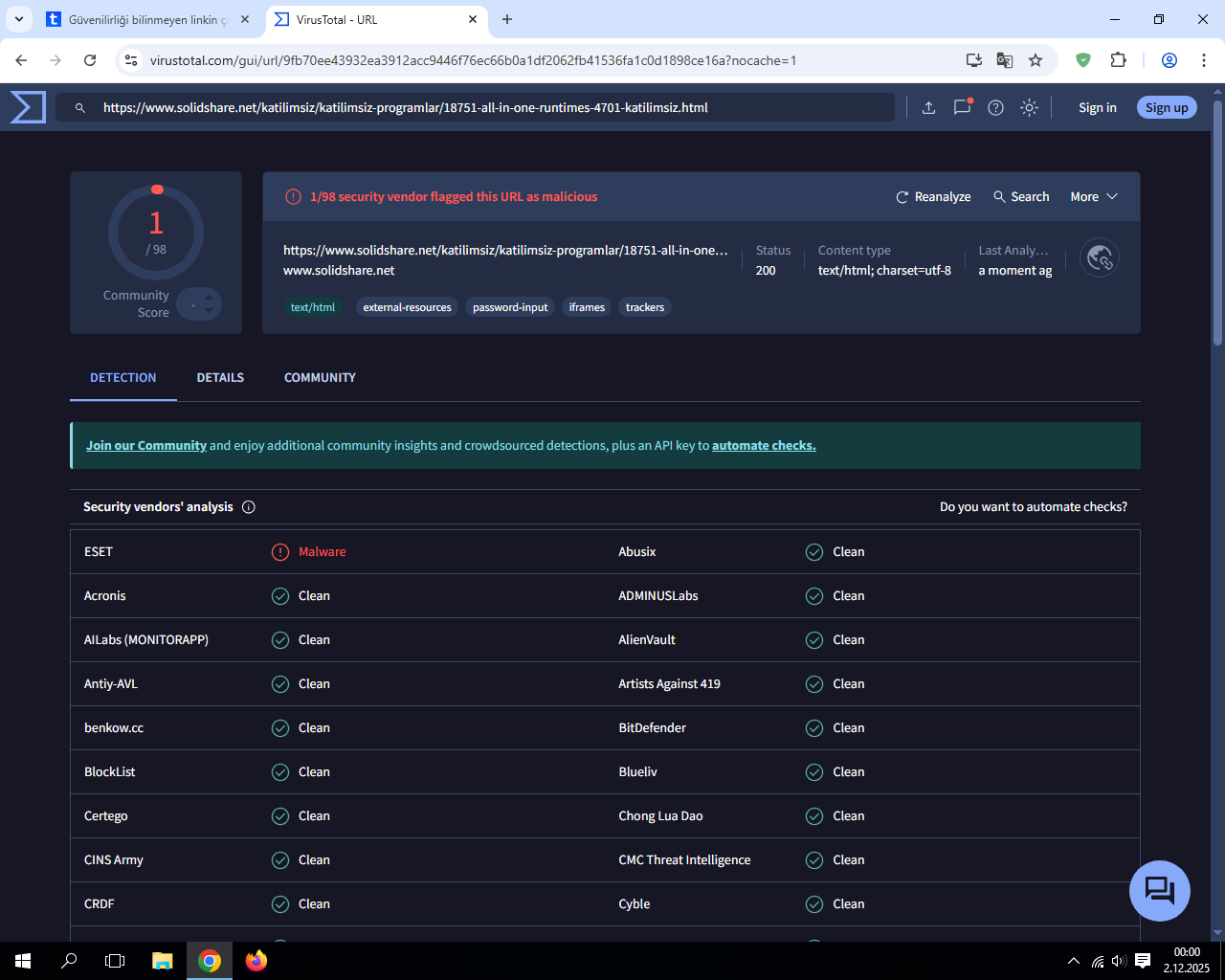Click the ESET vendor name
This screenshot has width=1225, height=980.
tap(99, 552)
